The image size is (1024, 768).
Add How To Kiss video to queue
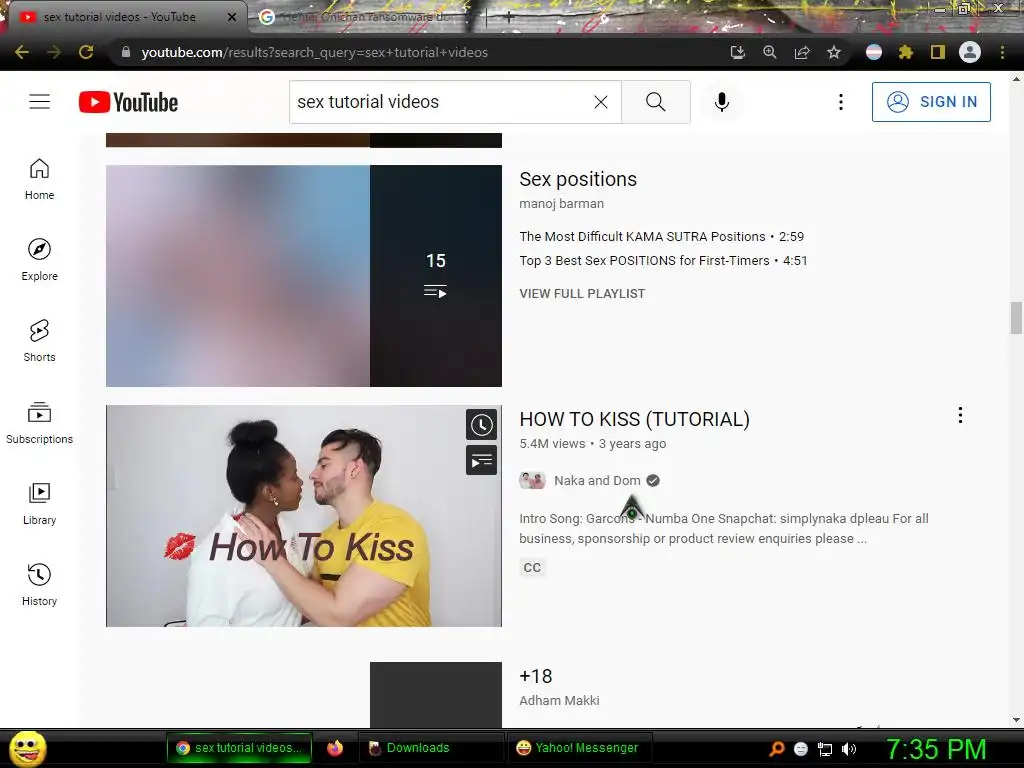click(x=481, y=461)
